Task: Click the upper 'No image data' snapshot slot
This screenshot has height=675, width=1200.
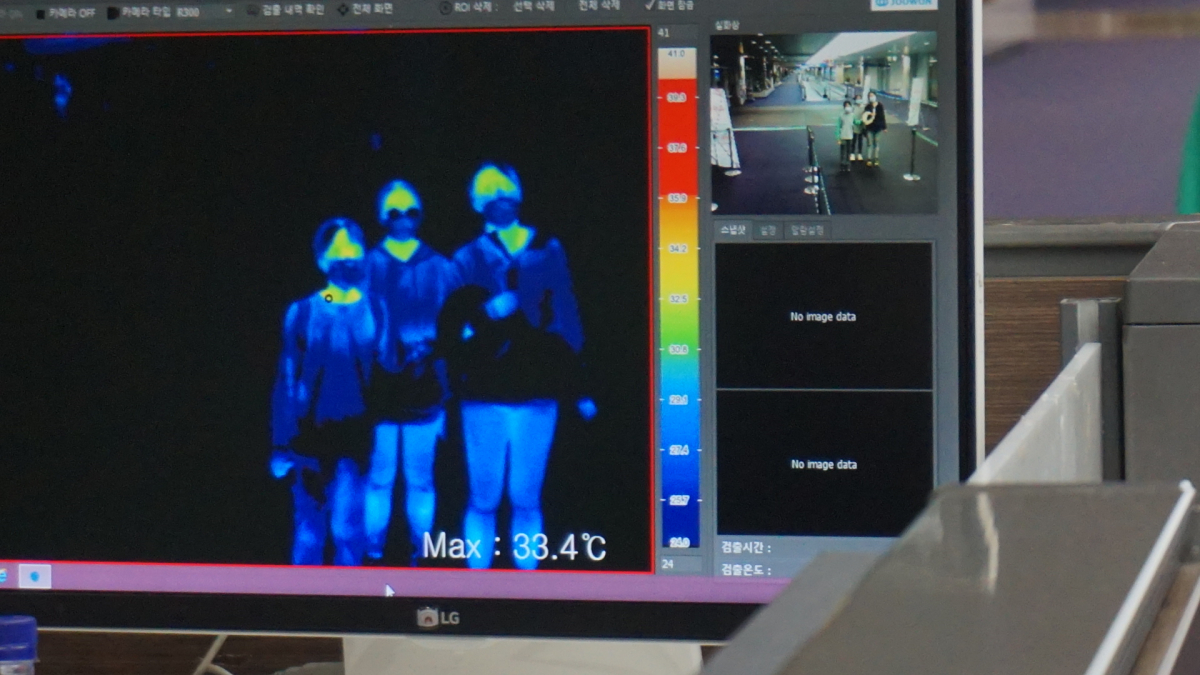Action: click(824, 316)
